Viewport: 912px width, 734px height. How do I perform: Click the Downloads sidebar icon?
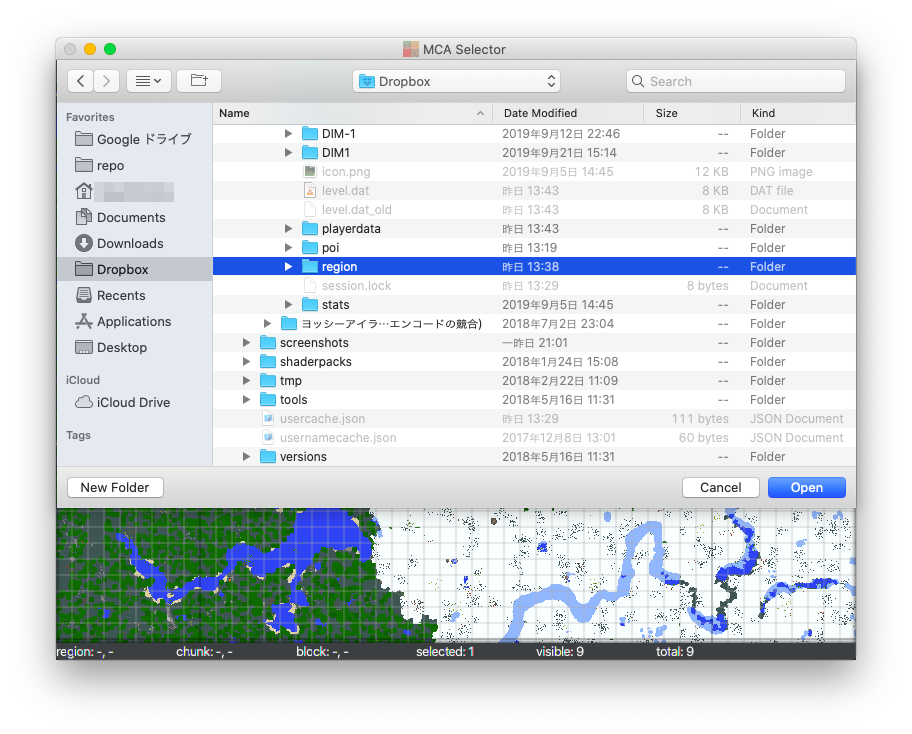pos(84,243)
